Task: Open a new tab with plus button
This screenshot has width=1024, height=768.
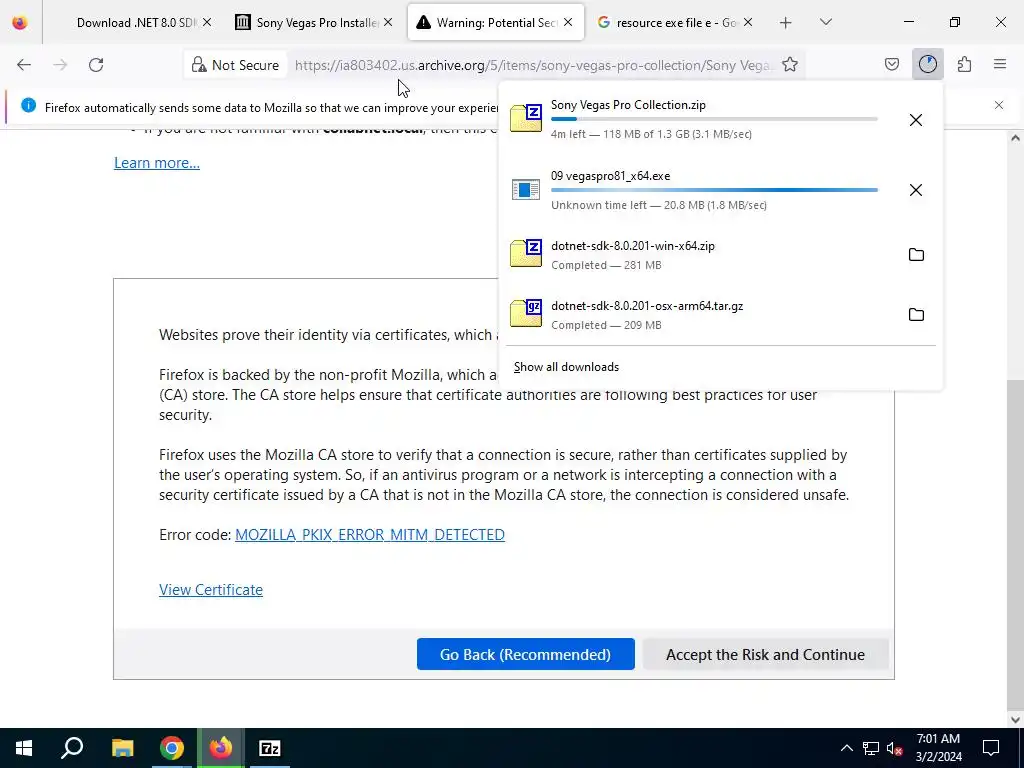Action: [x=786, y=23]
